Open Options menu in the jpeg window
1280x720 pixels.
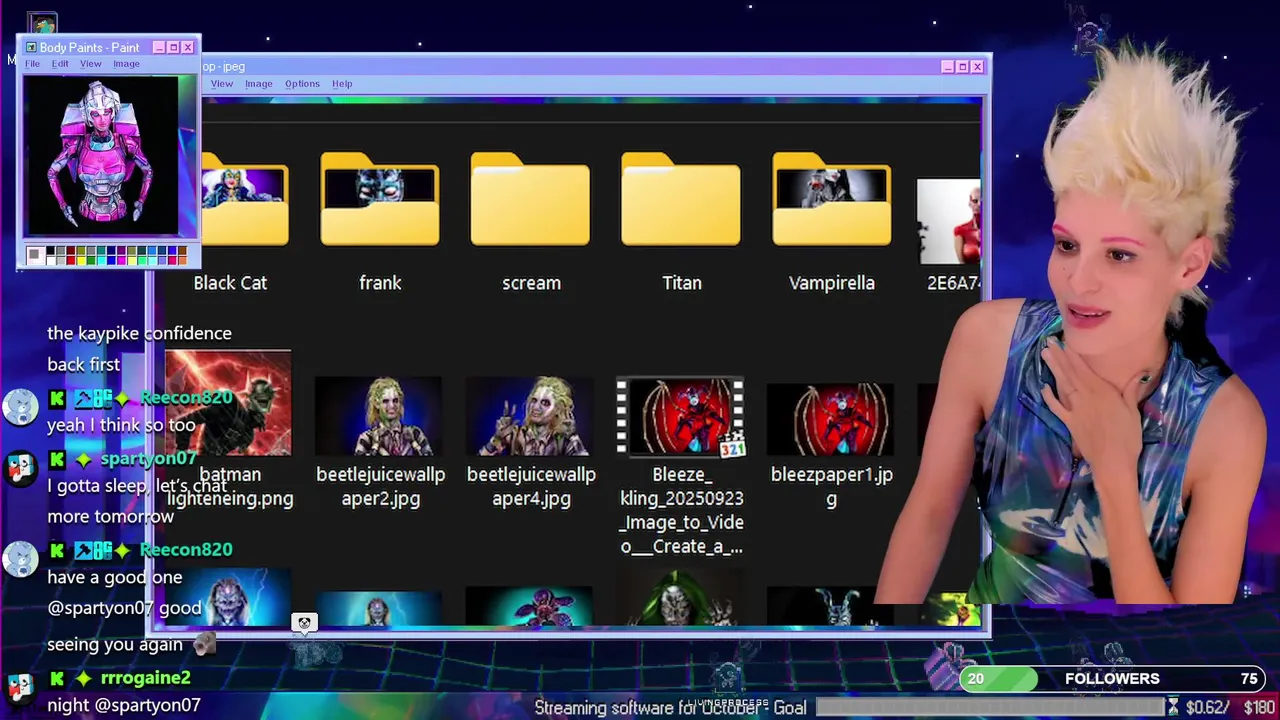click(x=302, y=84)
